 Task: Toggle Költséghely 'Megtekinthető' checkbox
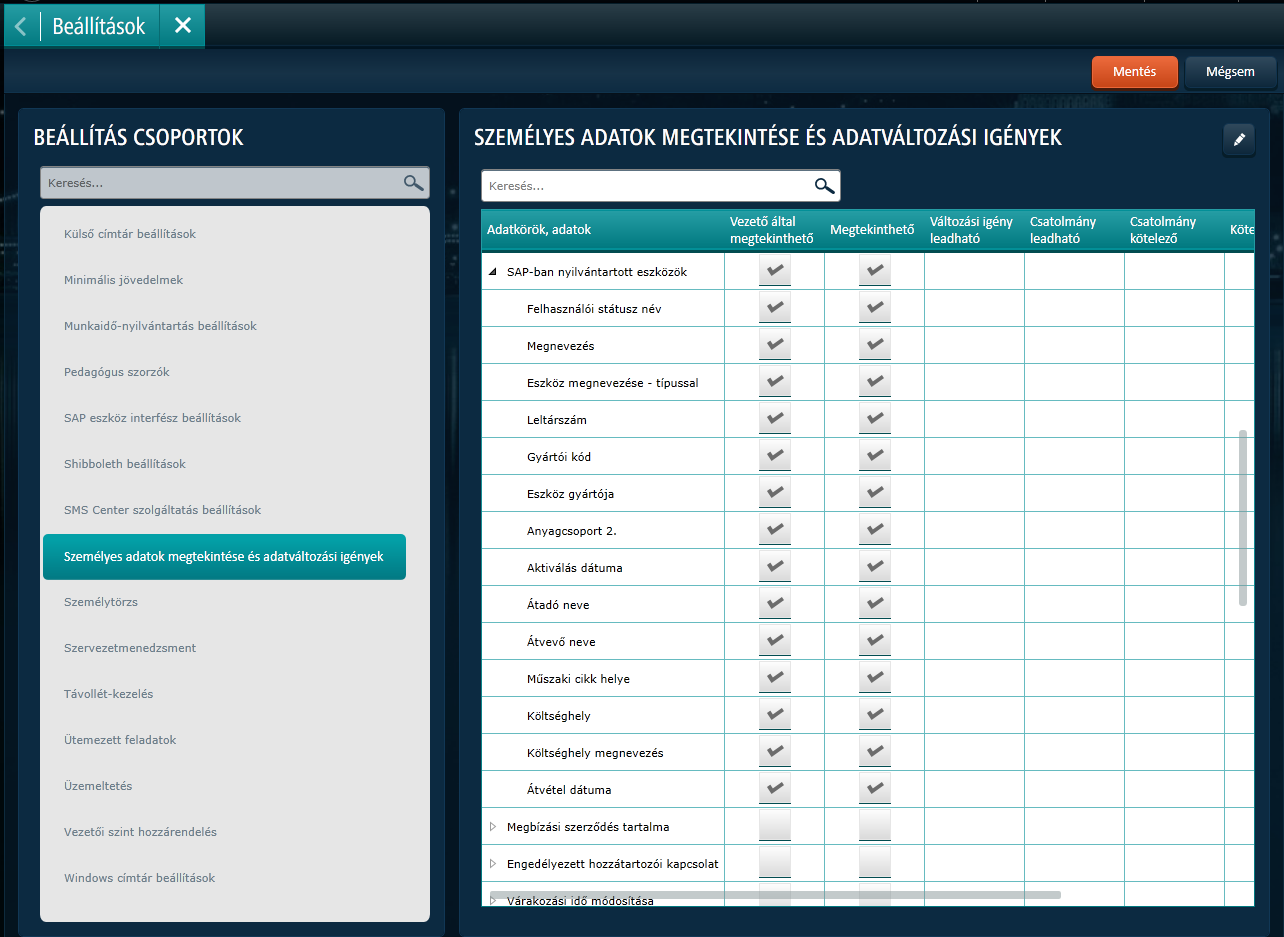(874, 716)
